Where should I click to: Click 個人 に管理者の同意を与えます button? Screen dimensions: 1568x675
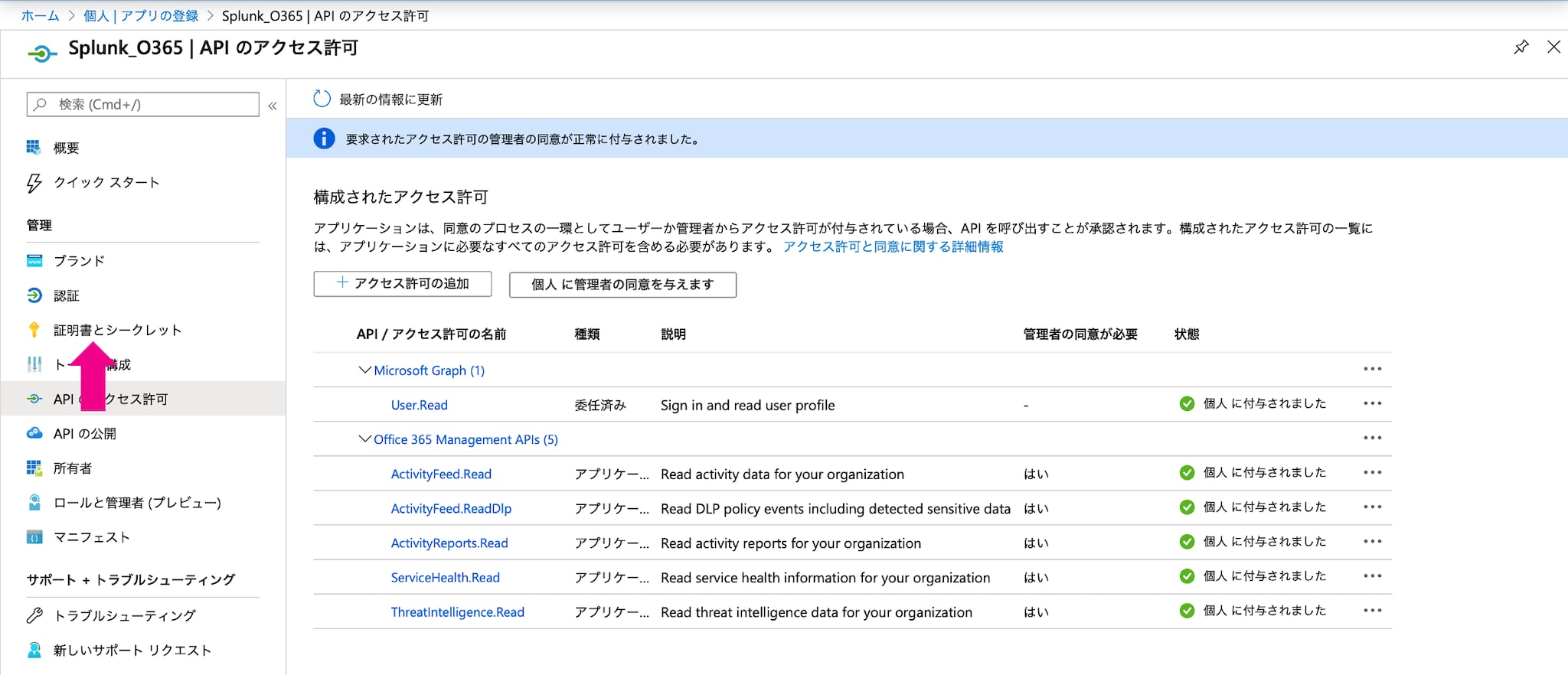pyautogui.click(x=622, y=285)
